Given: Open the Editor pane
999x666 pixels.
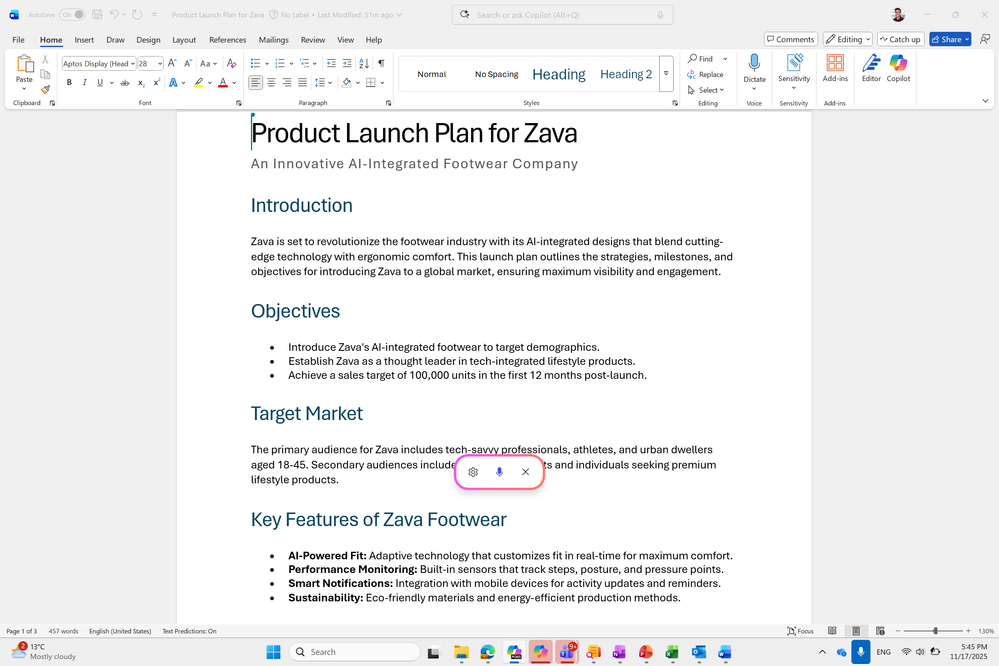Looking at the screenshot, I should click(x=871, y=68).
